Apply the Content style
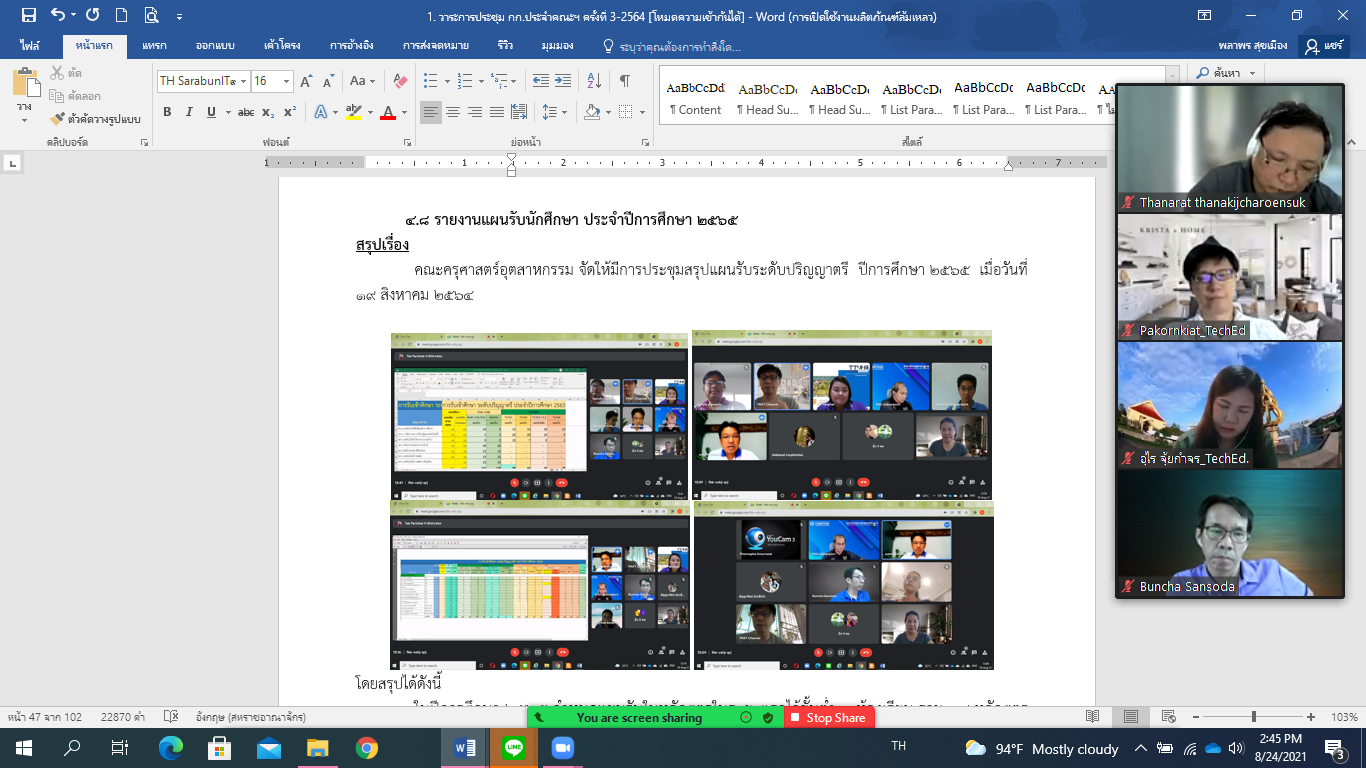This screenshot has height=768, width=1366. point(695,98)
